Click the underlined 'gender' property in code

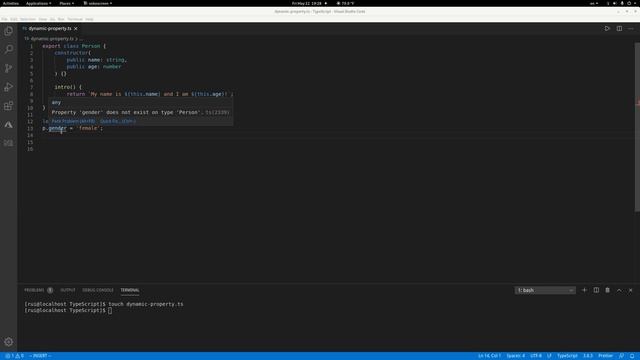pos(58,128)
